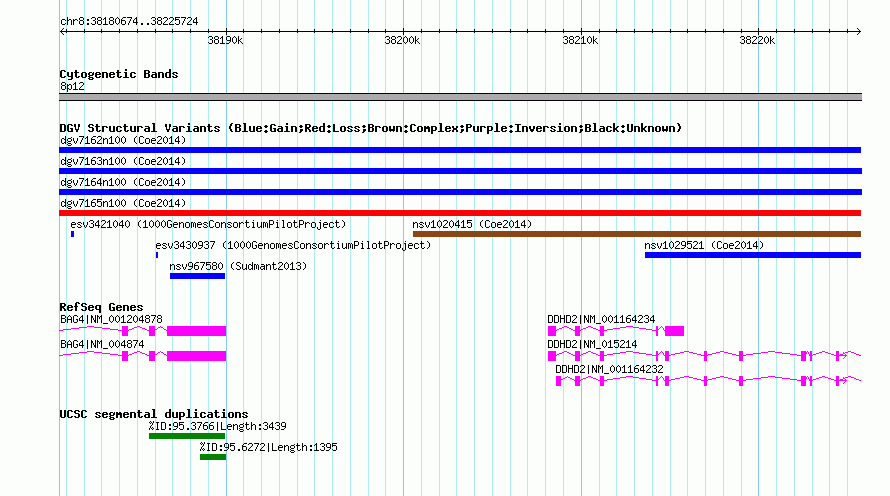Click the 38200k ruler label

(402, 40)
